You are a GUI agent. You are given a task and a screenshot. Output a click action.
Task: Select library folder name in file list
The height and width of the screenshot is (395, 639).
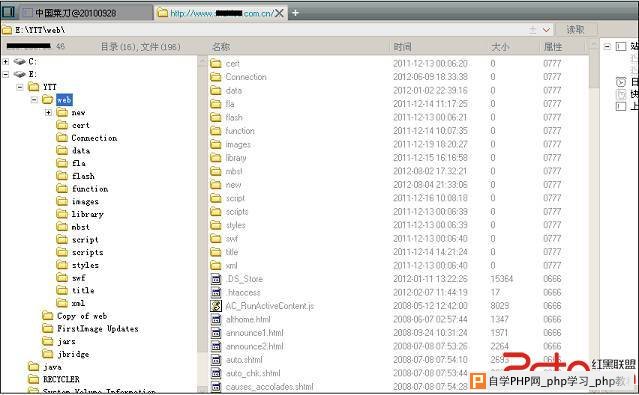(x=236, y=158)
